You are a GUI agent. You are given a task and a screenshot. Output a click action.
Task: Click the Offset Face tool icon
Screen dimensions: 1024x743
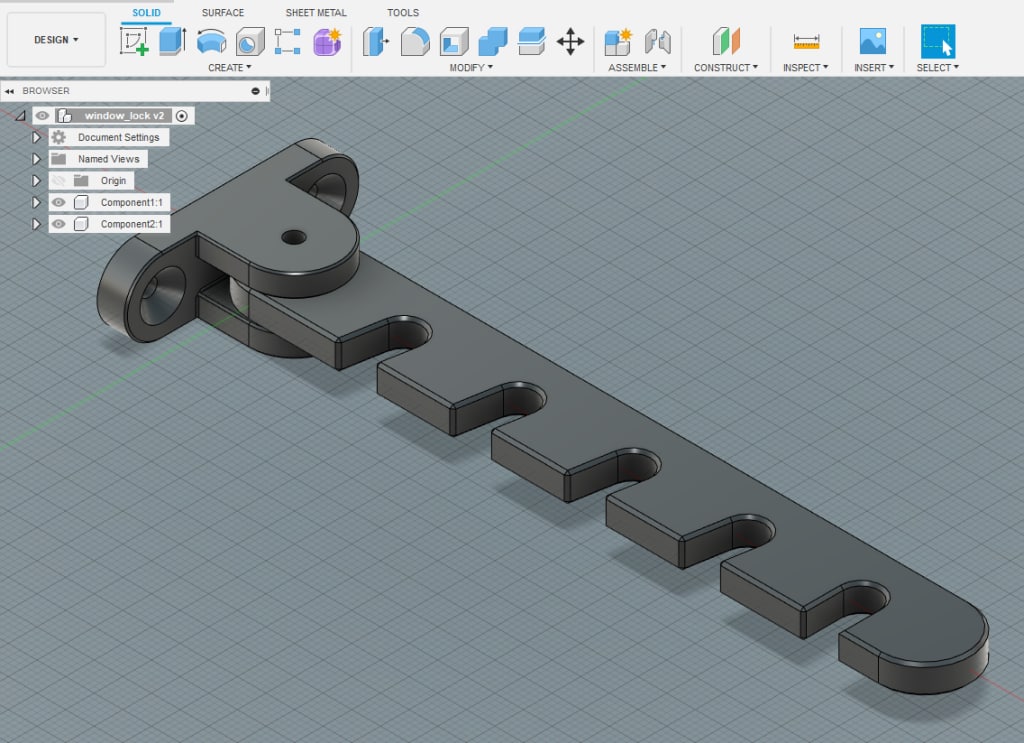coord(532,41)
